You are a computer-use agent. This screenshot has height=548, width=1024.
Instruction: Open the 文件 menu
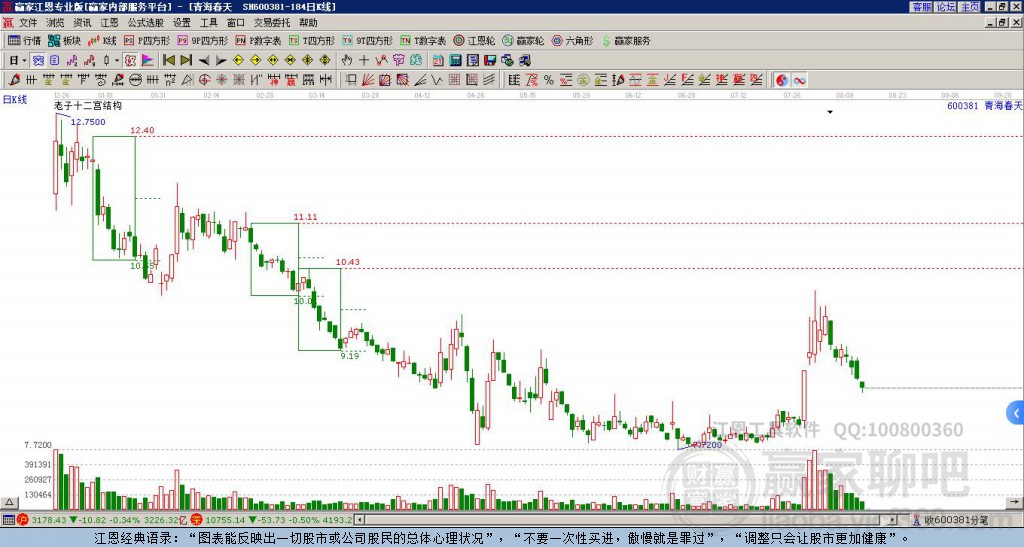[28, 23]
